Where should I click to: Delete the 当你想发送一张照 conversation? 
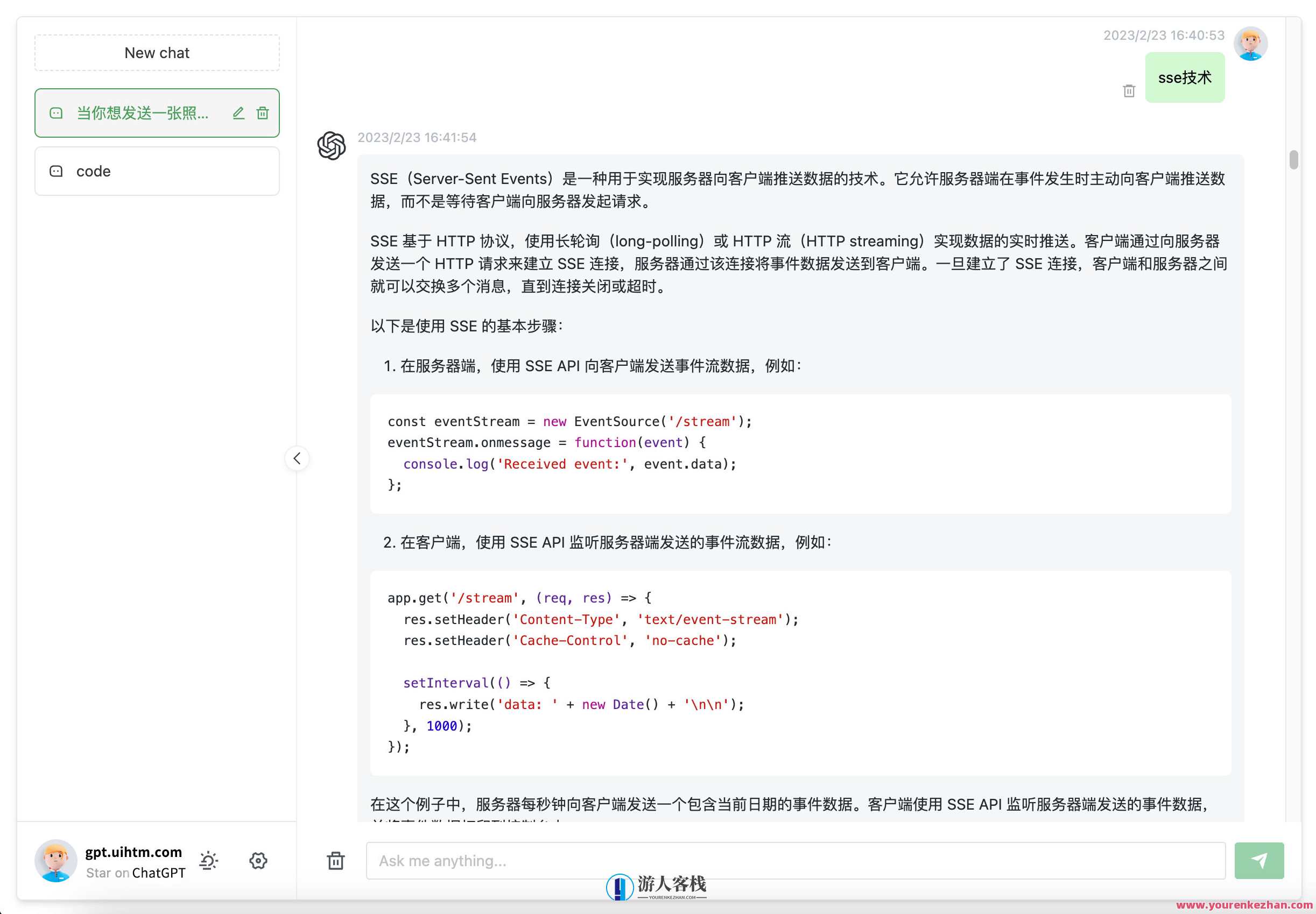(x=263, y=114)
